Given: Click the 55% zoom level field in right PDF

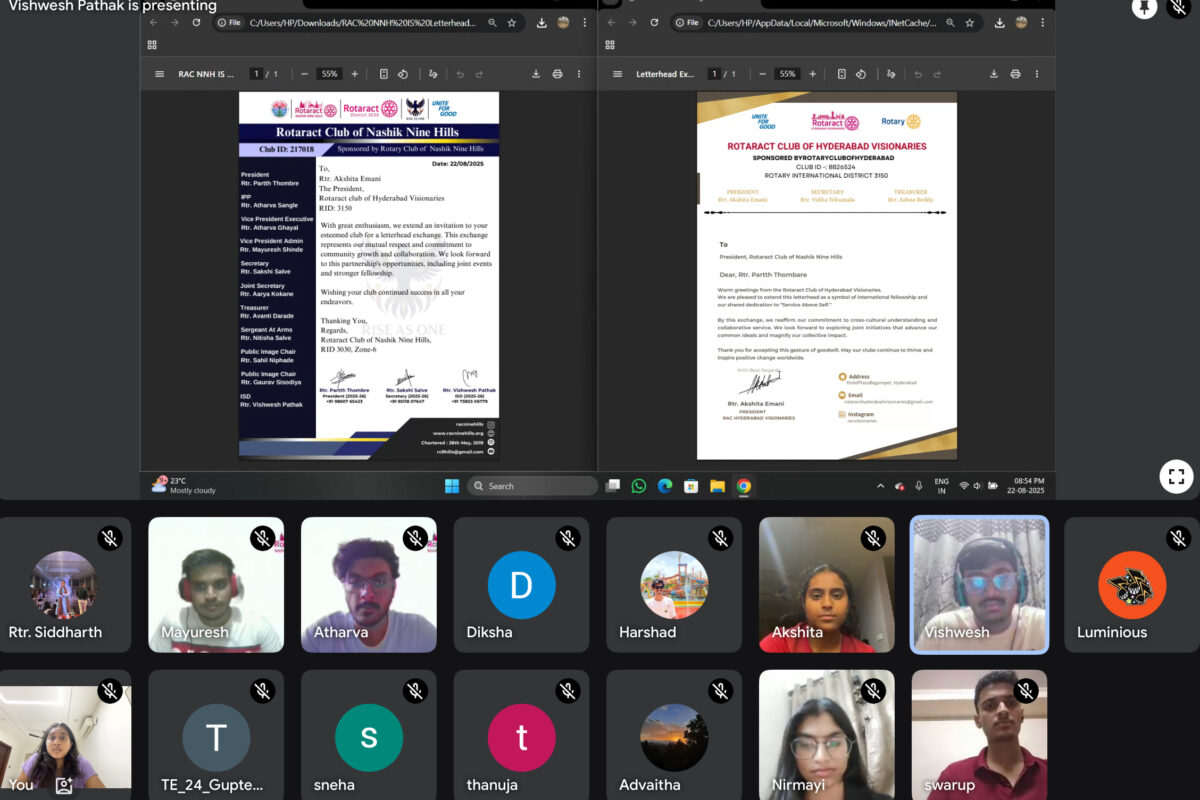Looking at the screenshot, I should coord(787,74).
